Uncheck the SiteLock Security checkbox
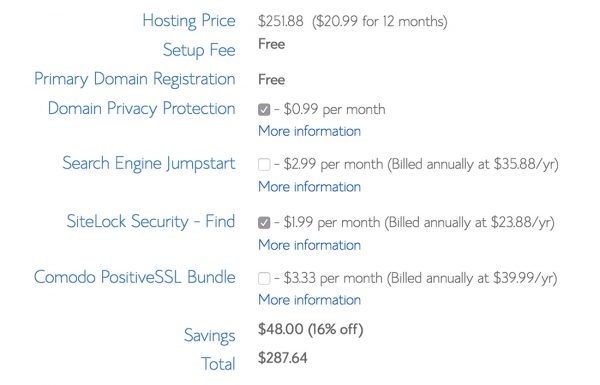This screenshot has height=385, width=600. (x=264, y=222)
